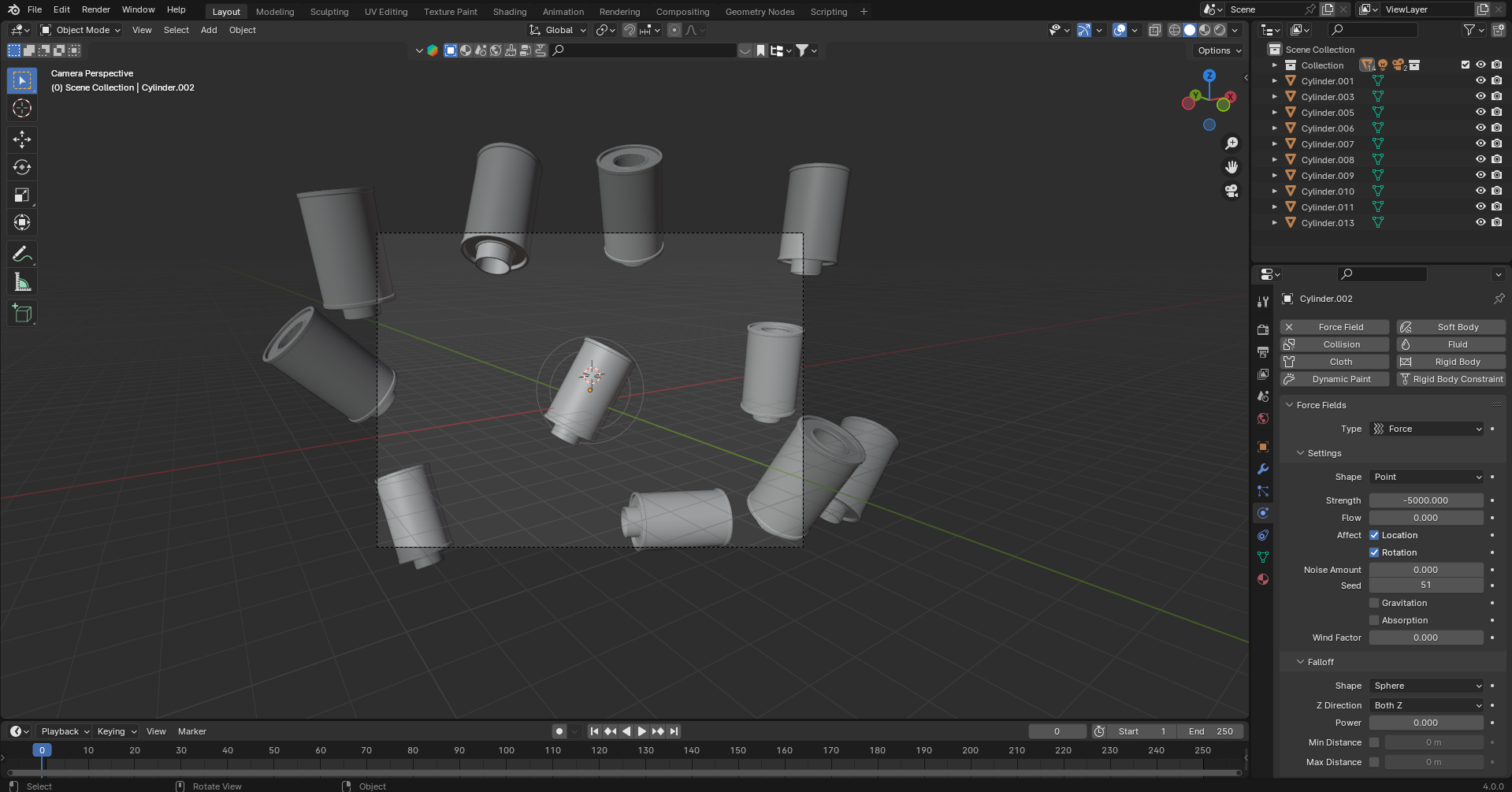Select the Scale tool
This screenshot has height=792, width=1512.
(22, 195)
